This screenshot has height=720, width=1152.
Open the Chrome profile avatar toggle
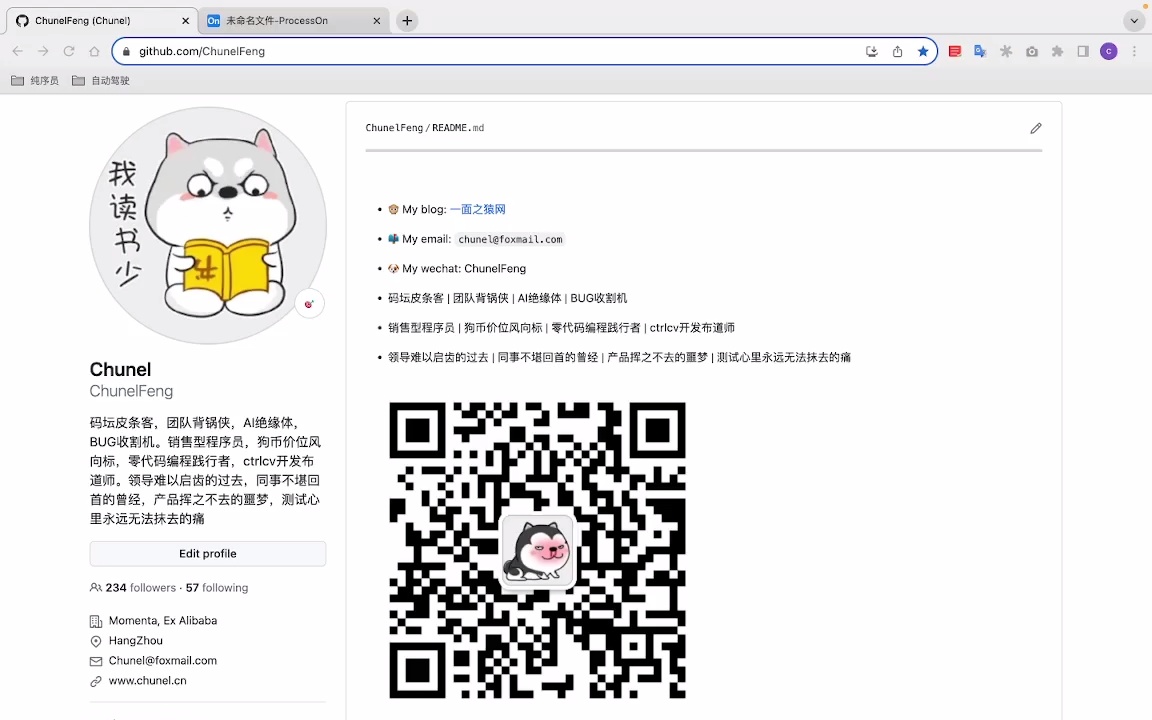coord(1108,51)
